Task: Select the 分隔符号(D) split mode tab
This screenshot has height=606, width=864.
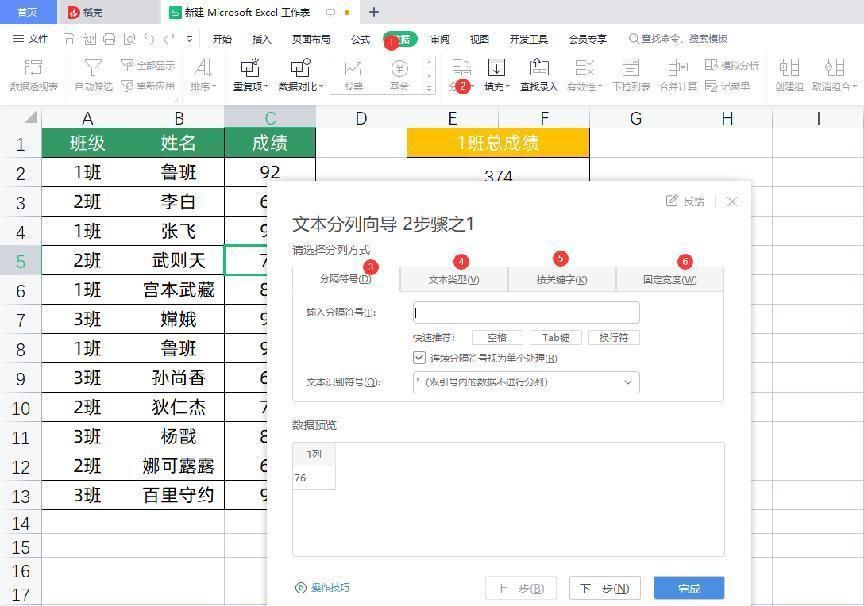Action: [345, 279]
